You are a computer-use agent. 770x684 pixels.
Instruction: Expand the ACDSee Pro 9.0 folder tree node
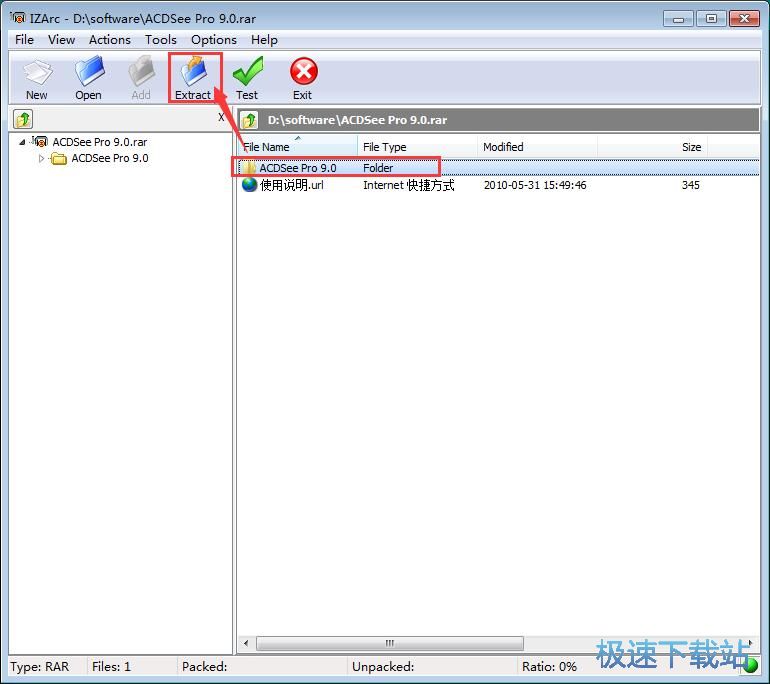[x=41, y=159]
